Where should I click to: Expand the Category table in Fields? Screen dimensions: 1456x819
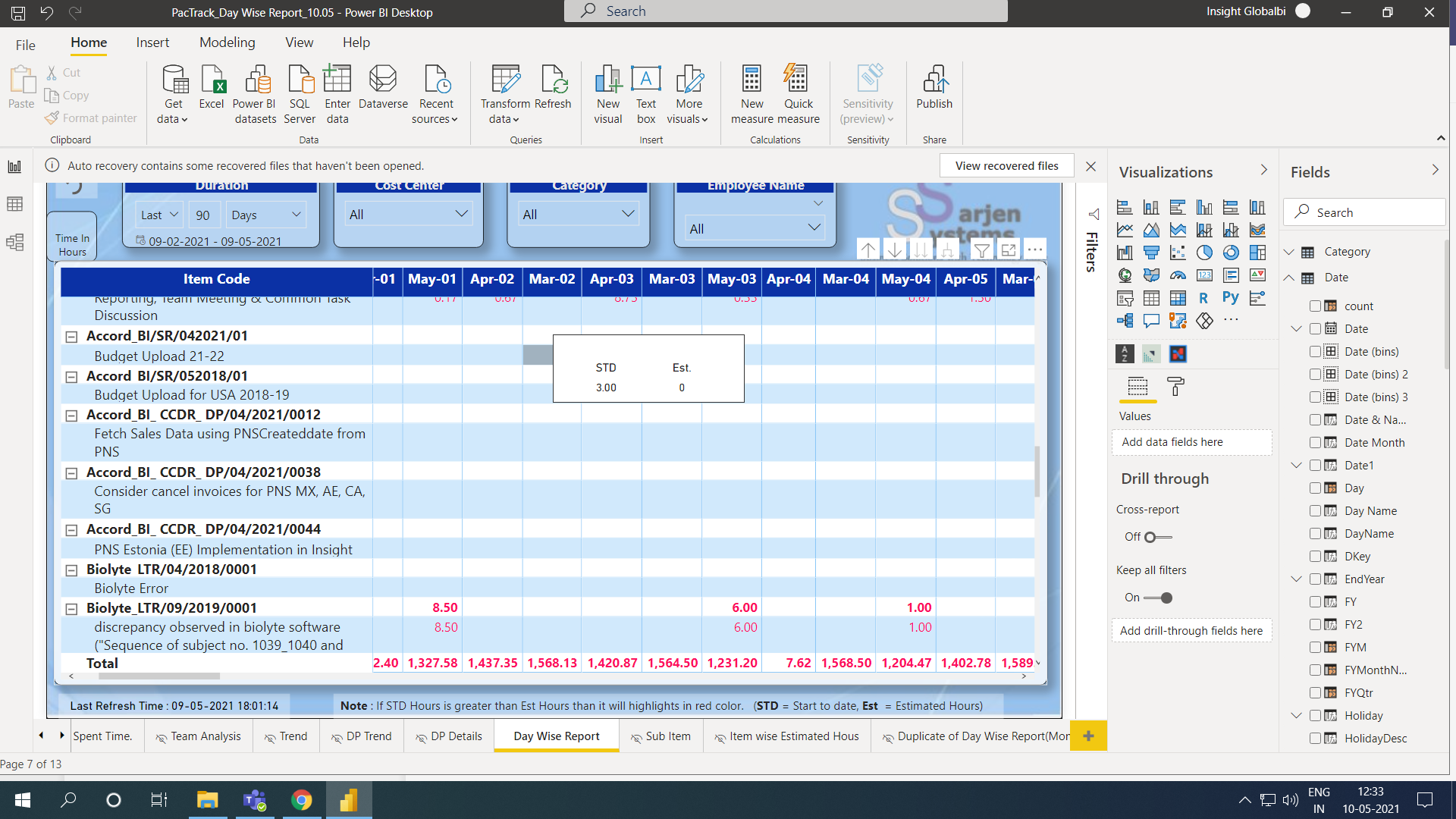coord(1289,252)
